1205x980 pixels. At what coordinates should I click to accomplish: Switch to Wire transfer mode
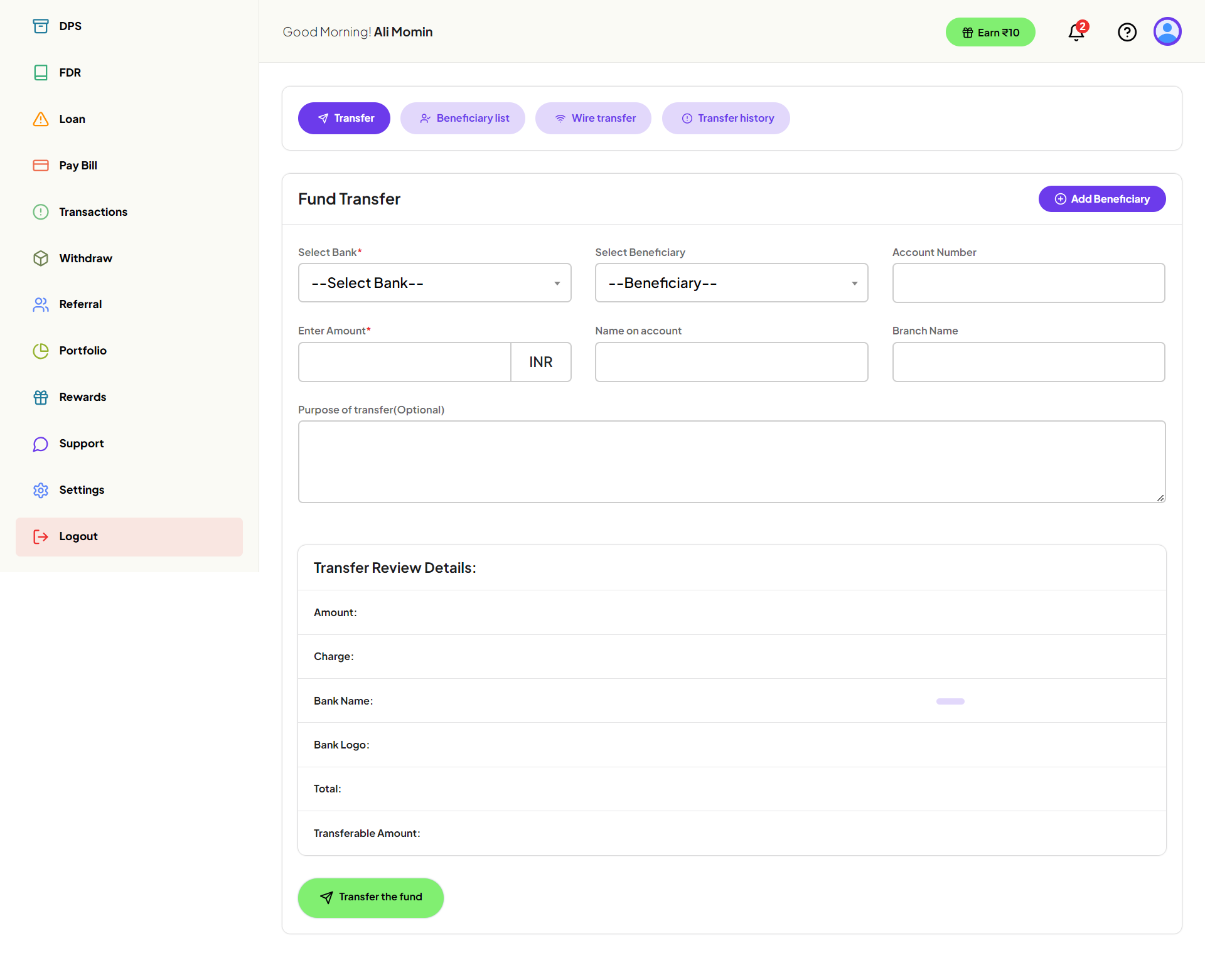pyautogui.click(x=593, y=118)
